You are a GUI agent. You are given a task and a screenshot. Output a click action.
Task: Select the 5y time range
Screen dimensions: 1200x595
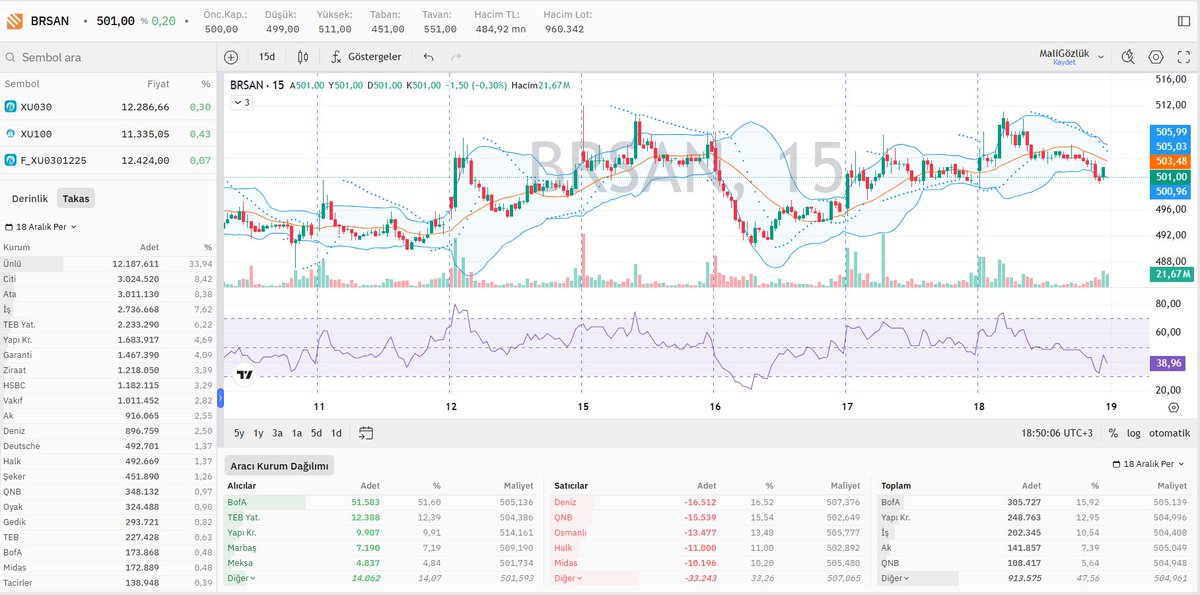click(x=239, y=433)
